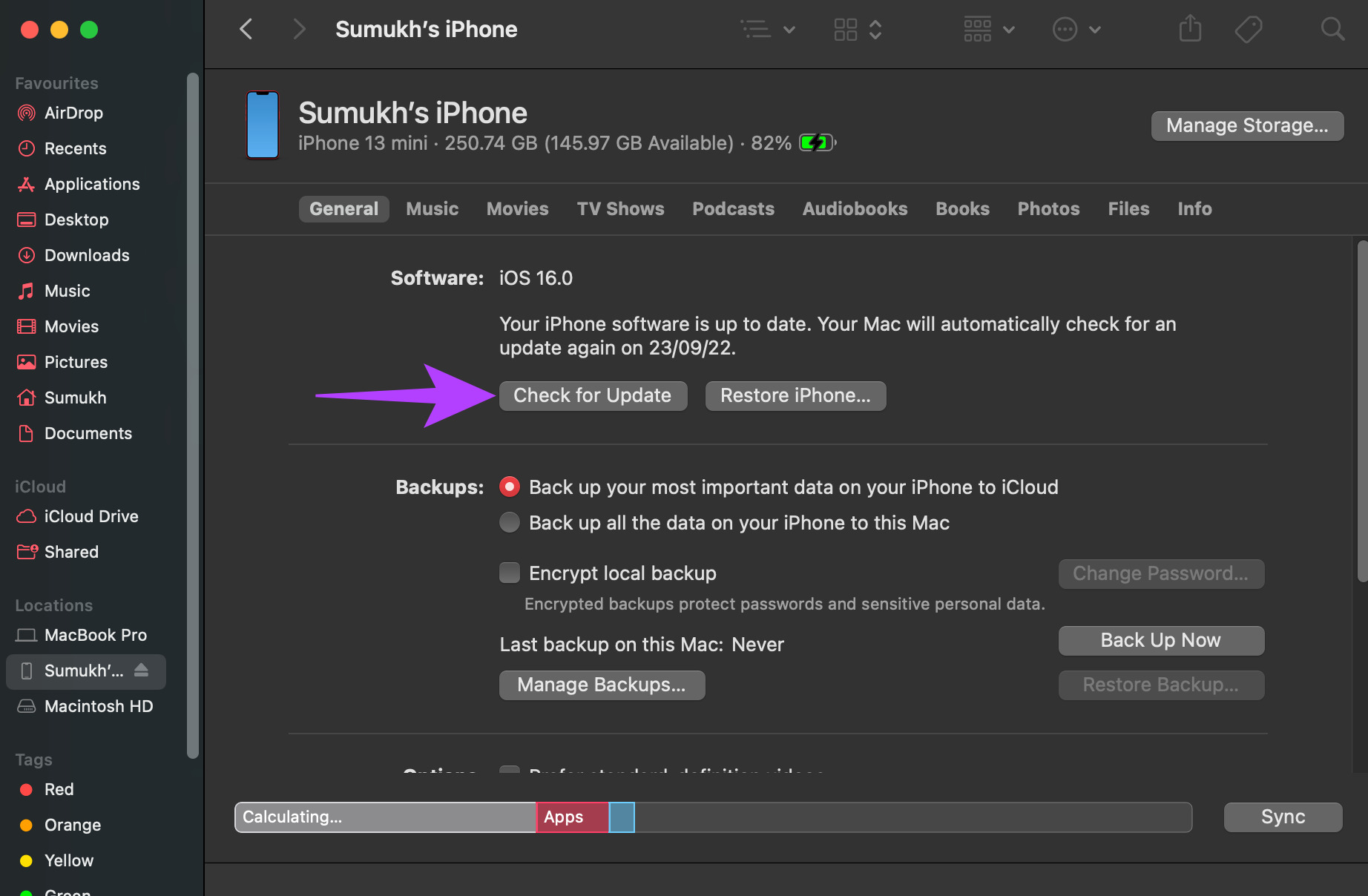Open Search from the toolbar
This screenshot has width=1368, height=896.
click(1332, 29)
